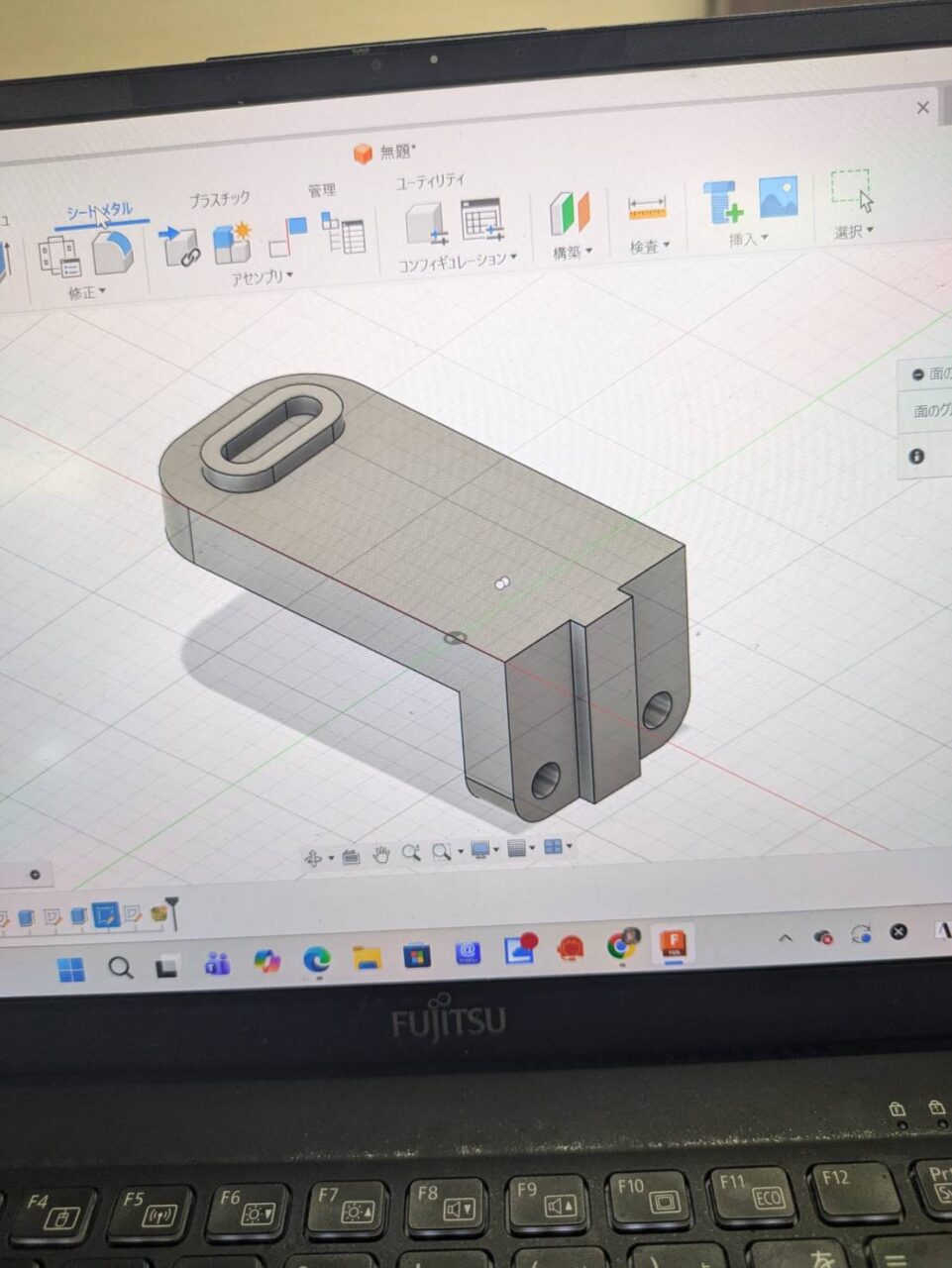Switch to the ユーティリティ tab
The width and height of the screenshot is (952, 1268).
pyautogui.click(x=430, y=180)
